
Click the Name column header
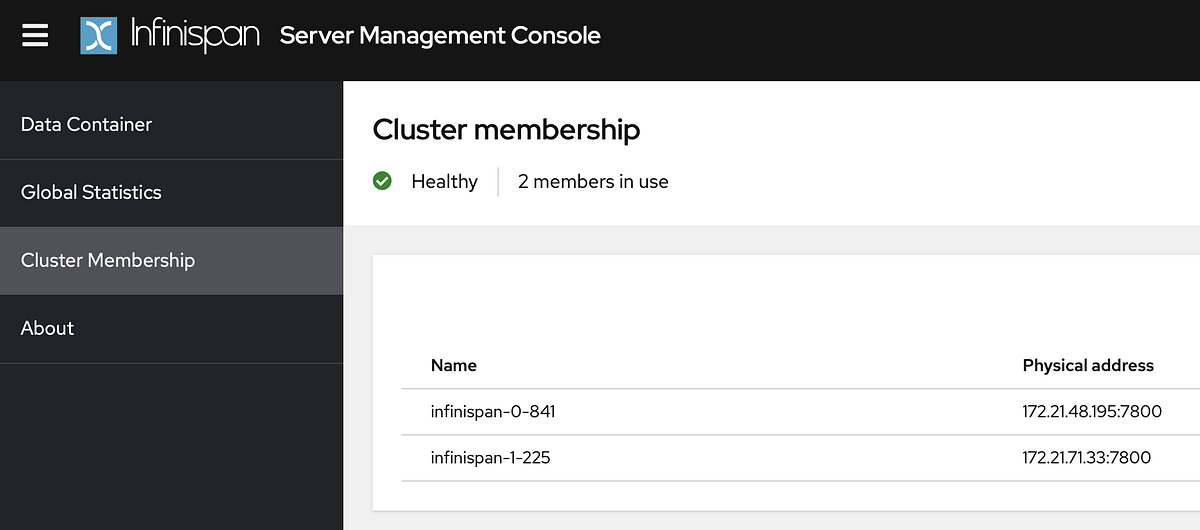point(454,365)
